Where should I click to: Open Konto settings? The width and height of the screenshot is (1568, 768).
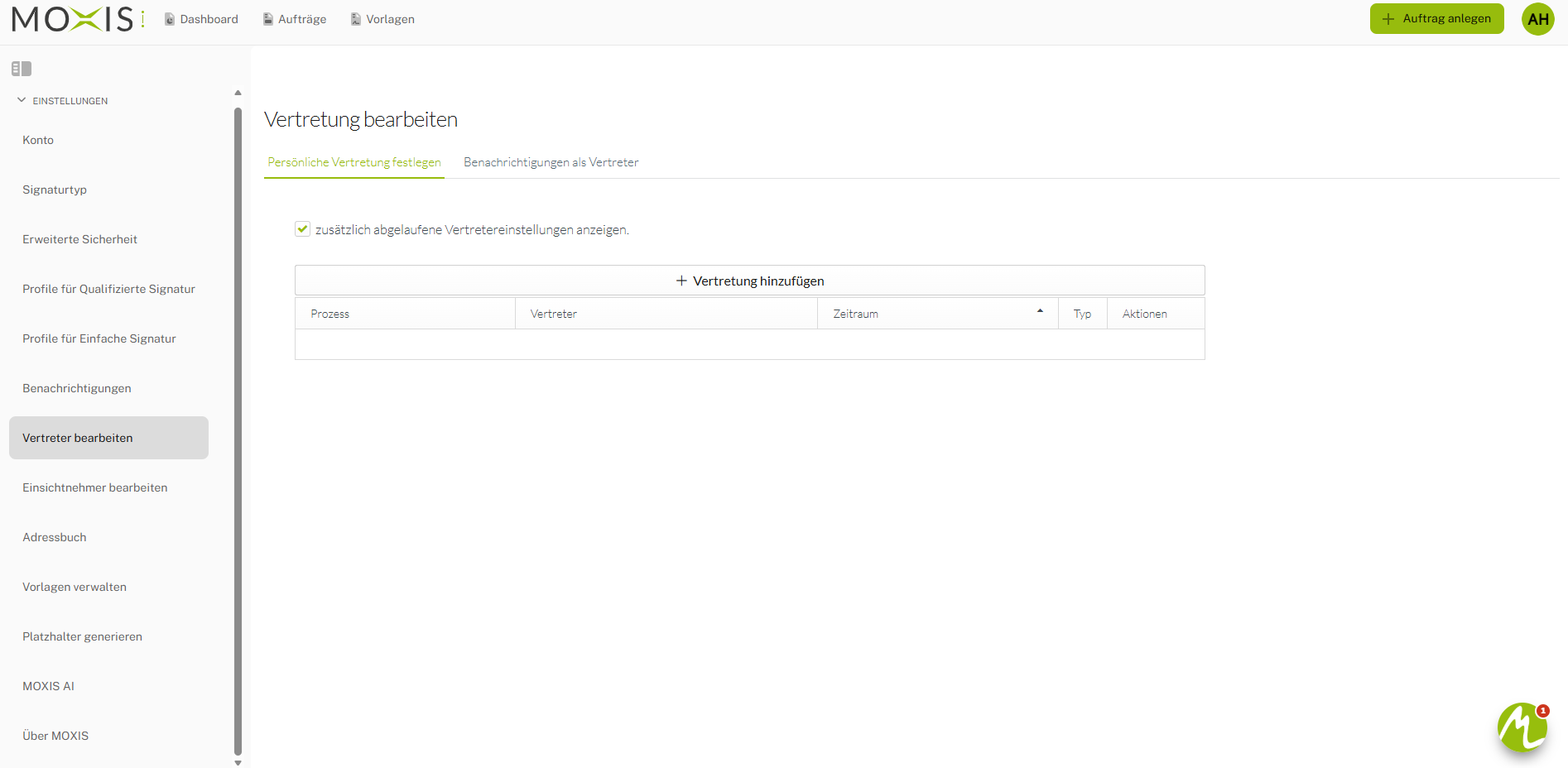pyautogui.click(x=108, y=140)
